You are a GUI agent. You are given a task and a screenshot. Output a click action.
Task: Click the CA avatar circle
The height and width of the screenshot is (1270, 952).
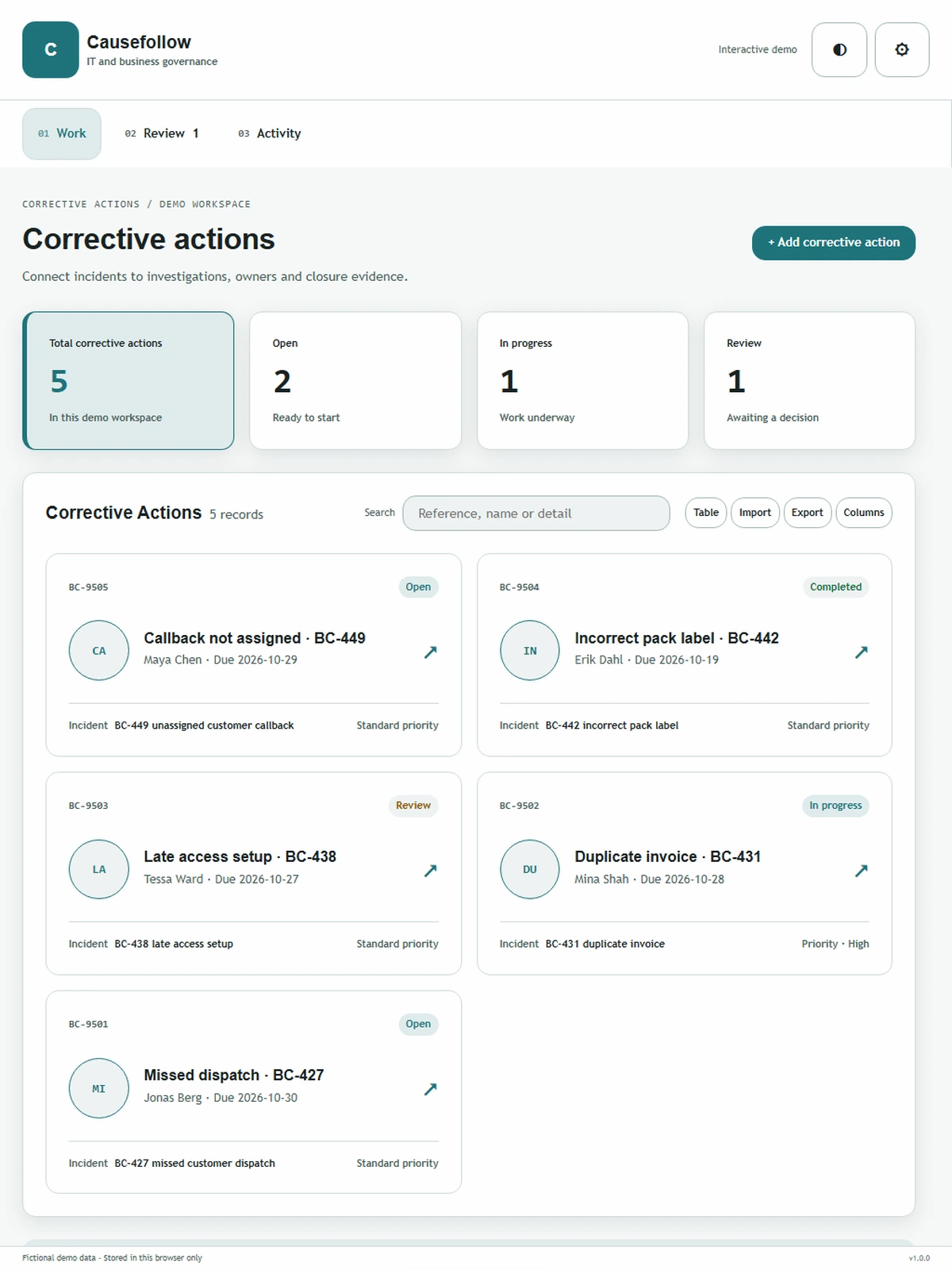click(x=99, y=650)
